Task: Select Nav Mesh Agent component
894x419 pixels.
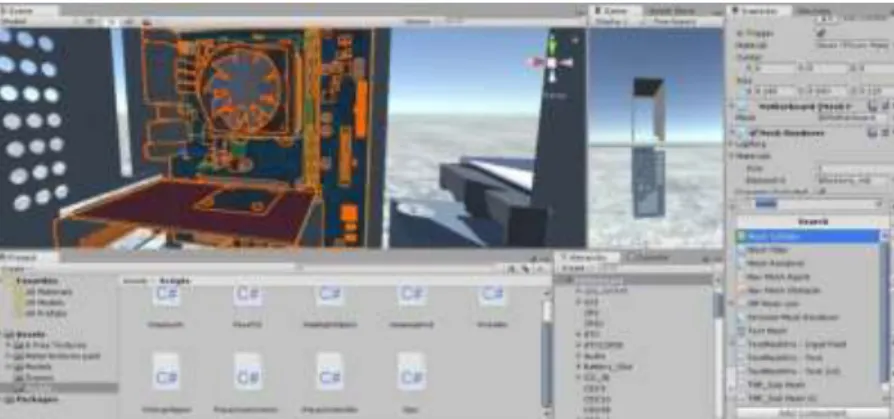Action: [807, 277]
